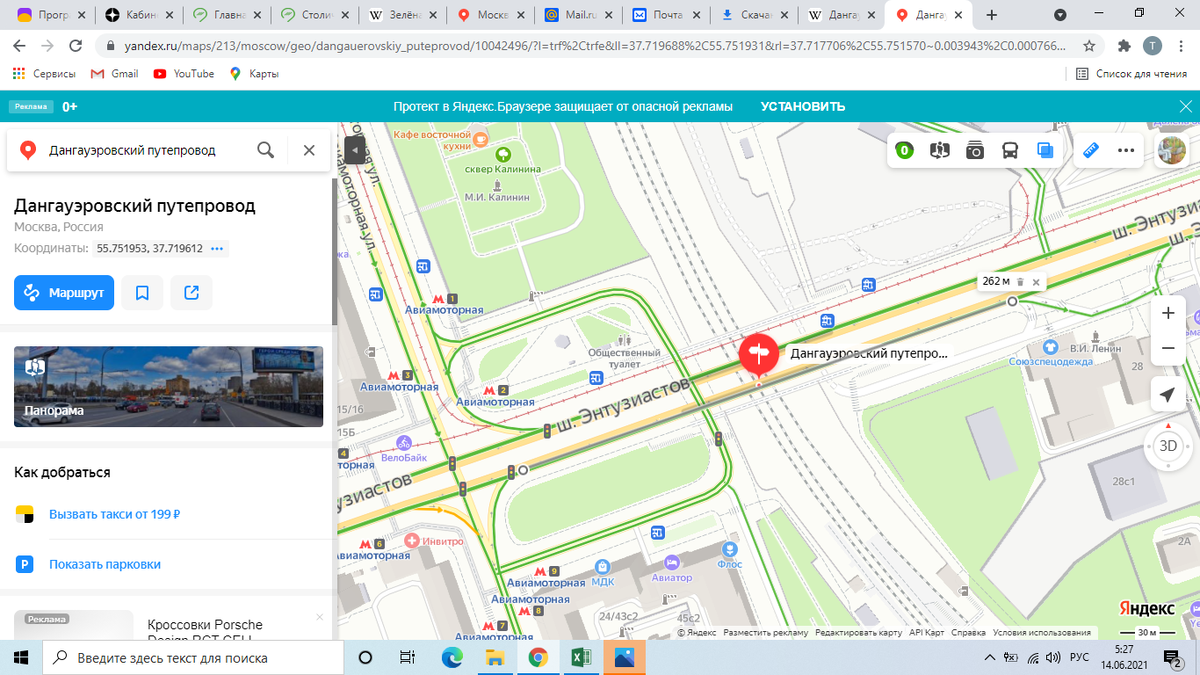Click the Инвитро medical marker
The height and width of the screenshot is (675, 1200).
pos(411,541)
